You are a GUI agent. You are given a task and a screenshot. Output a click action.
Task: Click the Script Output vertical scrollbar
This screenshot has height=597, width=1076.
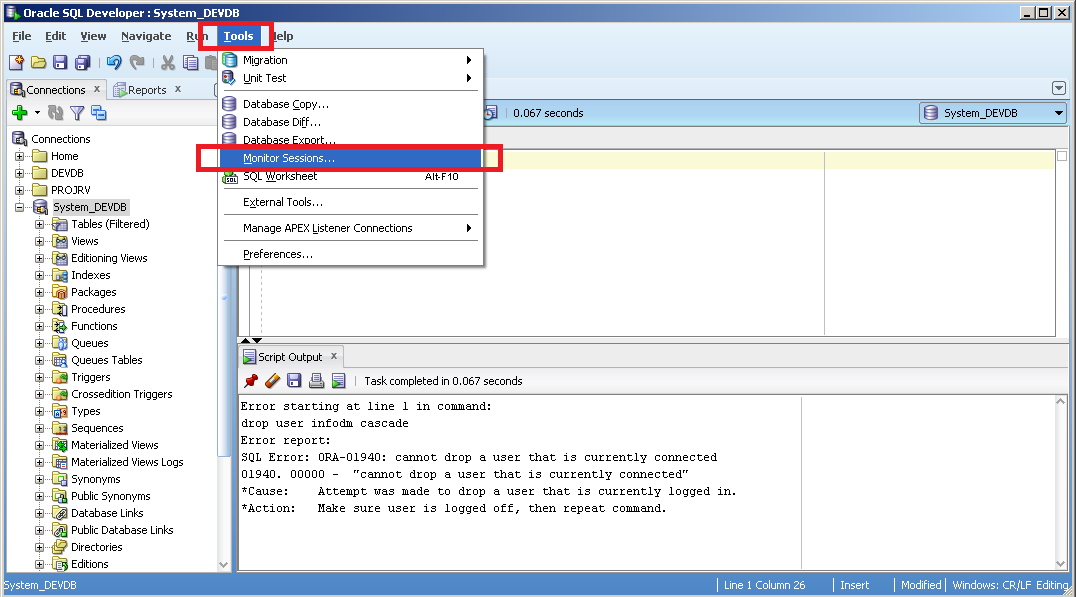(x=1060, y=482)
